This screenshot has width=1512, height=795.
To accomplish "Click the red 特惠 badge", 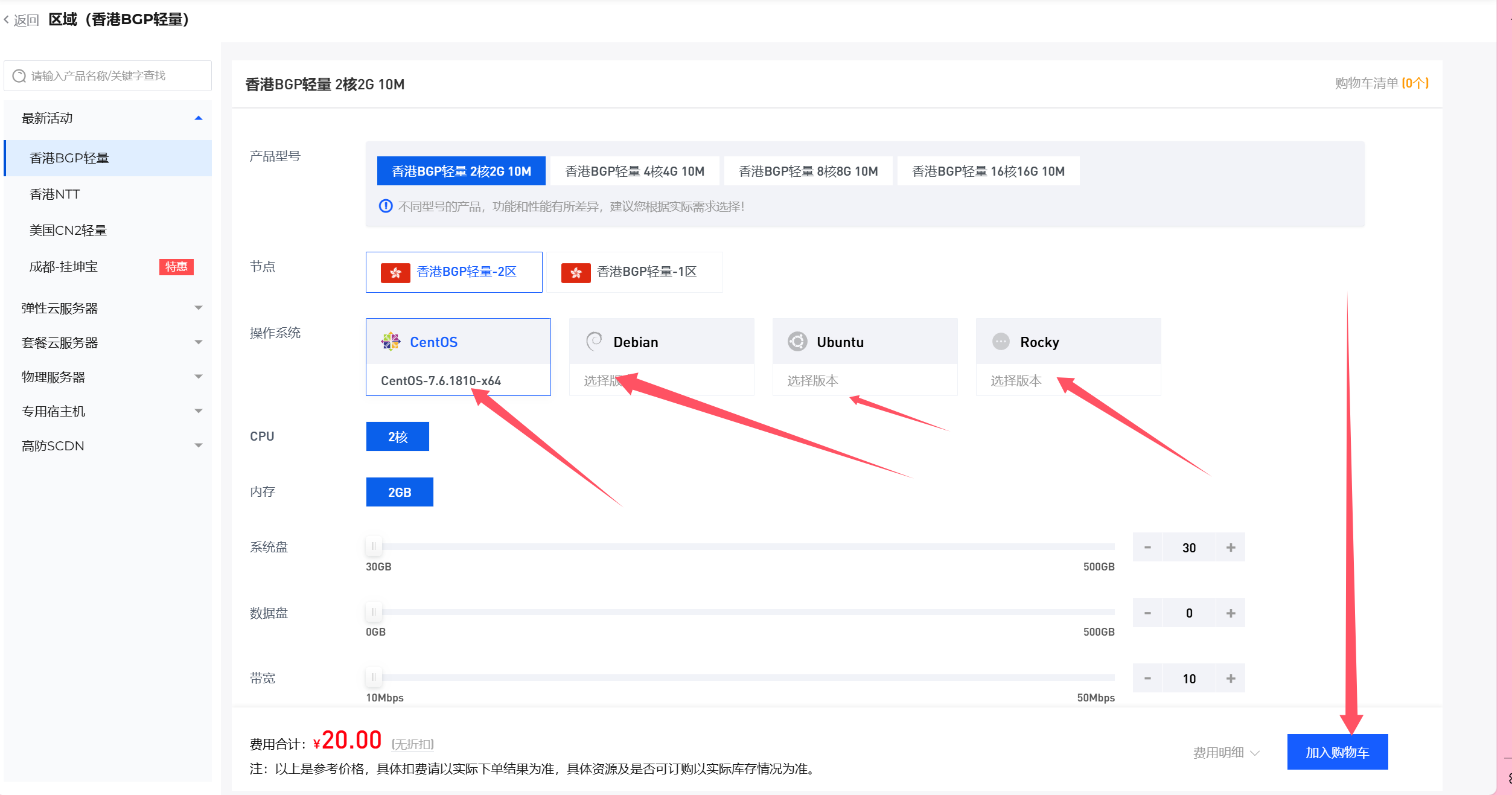I will point(176,267).
